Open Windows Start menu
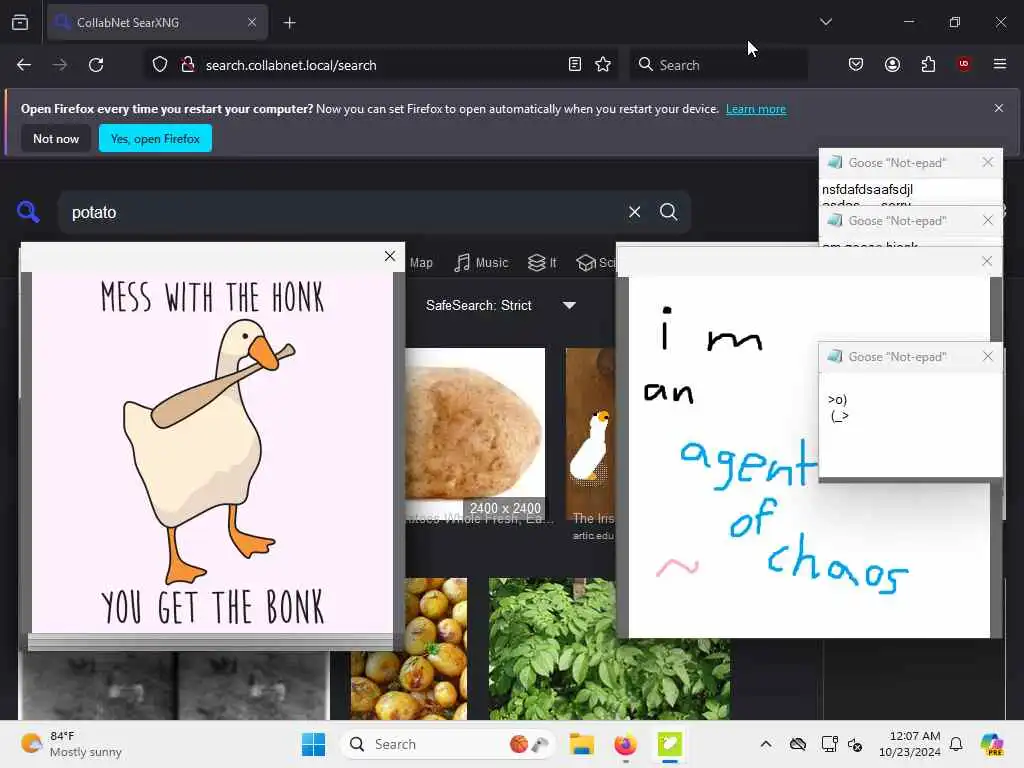 click(313, 744)
